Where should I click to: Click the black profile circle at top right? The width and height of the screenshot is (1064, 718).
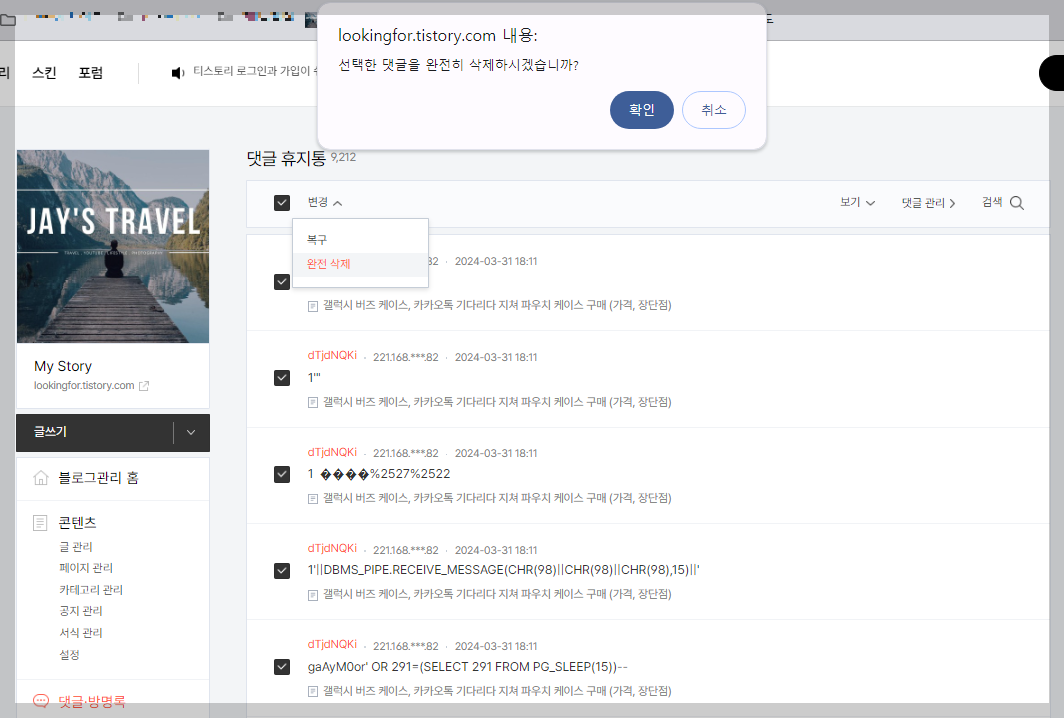click(1051, 73)
